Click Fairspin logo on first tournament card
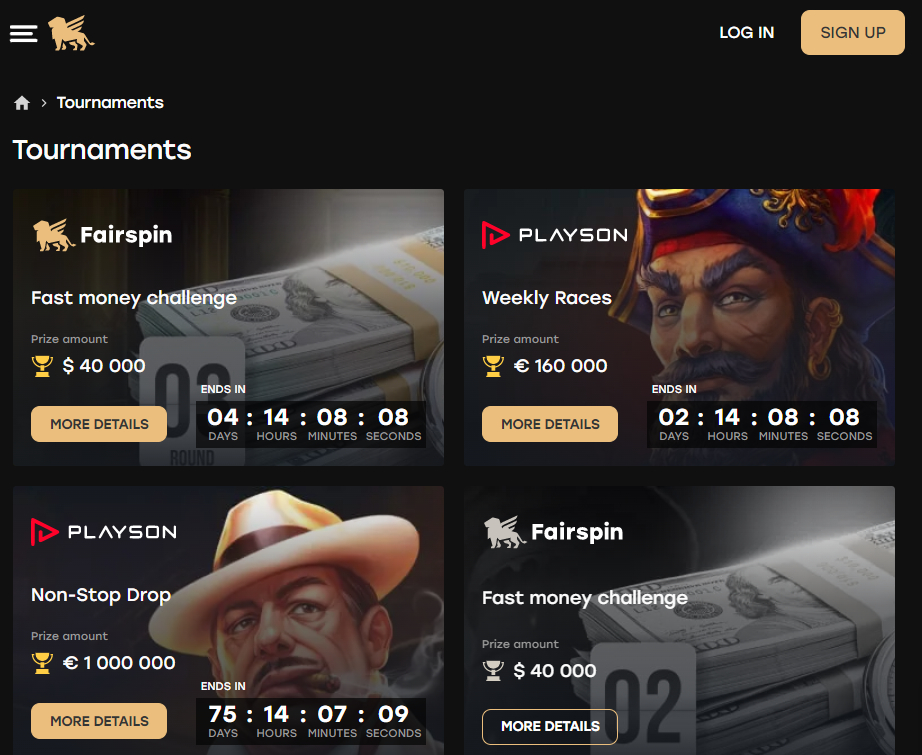This screenshot has width=922, height=755. tap(102, 235)
